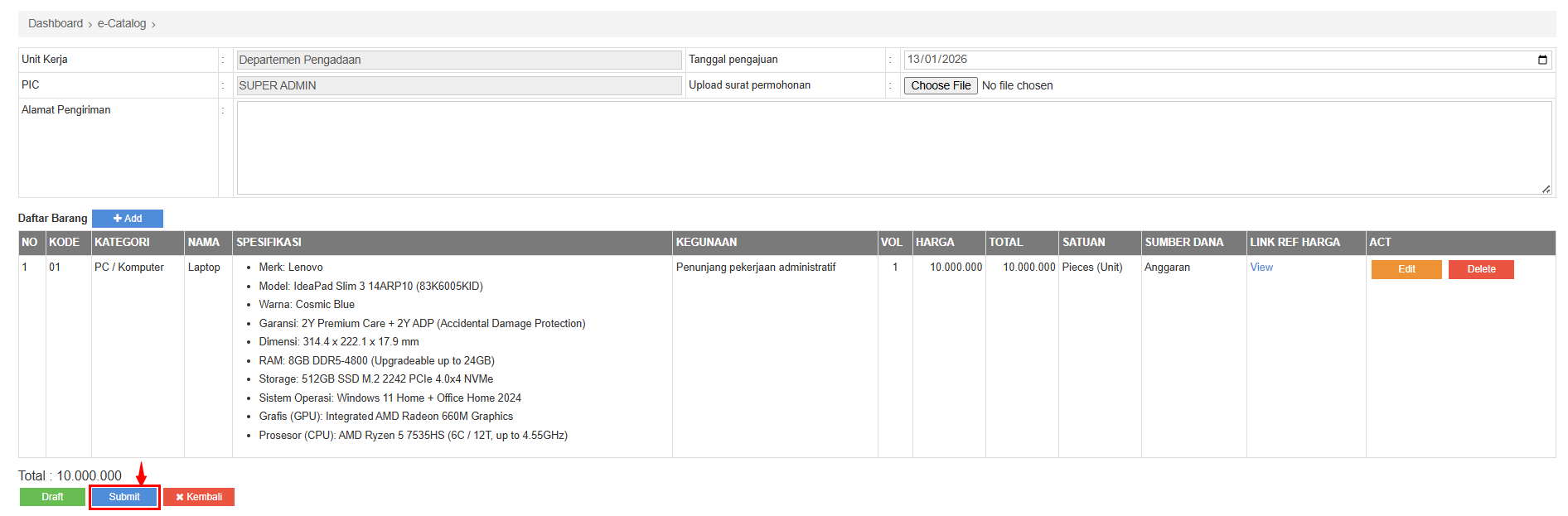Screen dimensions: 1568x516
Task: Click the Kembali back button
Action: [x=199, y=497]
